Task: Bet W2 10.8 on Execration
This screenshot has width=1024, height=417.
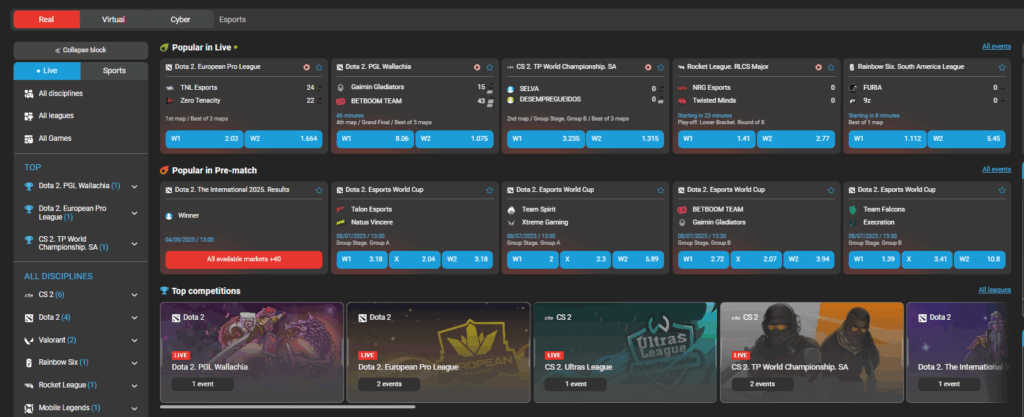Action: [x=980, y=260]
